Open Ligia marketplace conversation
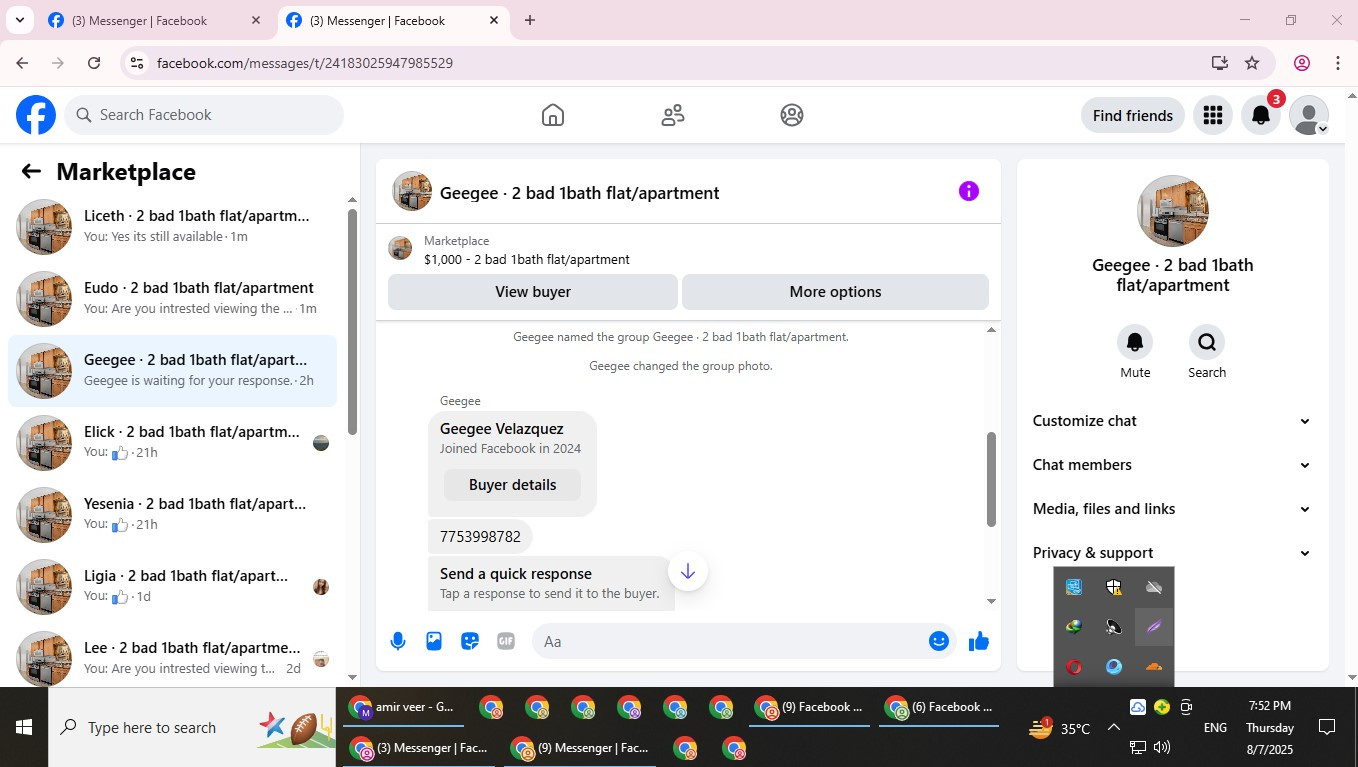The height and width of the screenshot is (767, 1358). 173,586
